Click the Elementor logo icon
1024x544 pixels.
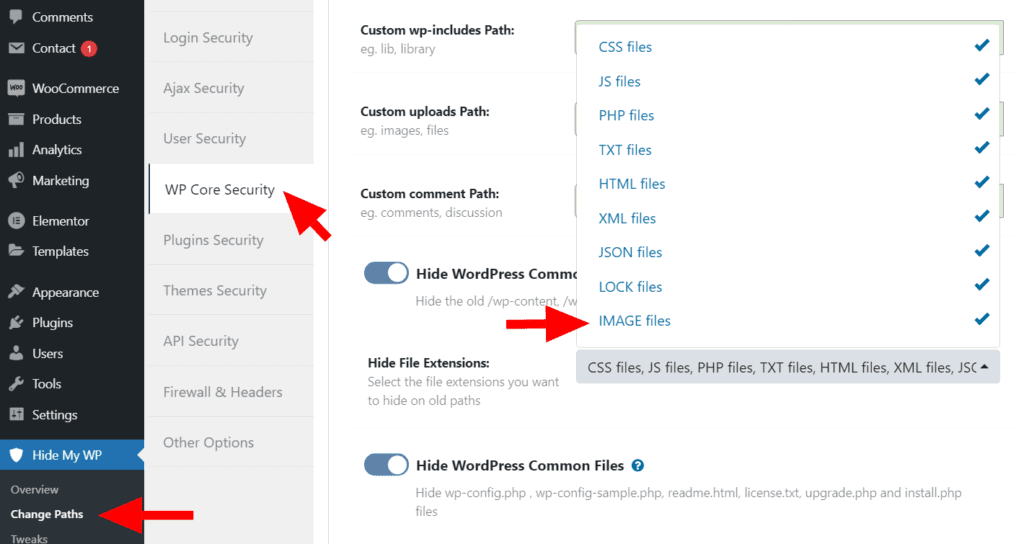point(16,221)
